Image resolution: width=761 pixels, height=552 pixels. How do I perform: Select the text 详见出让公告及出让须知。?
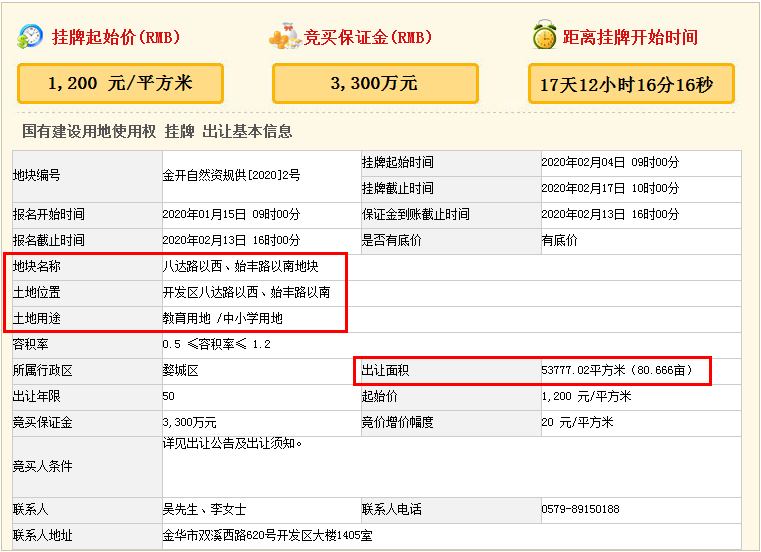[232, 444]
